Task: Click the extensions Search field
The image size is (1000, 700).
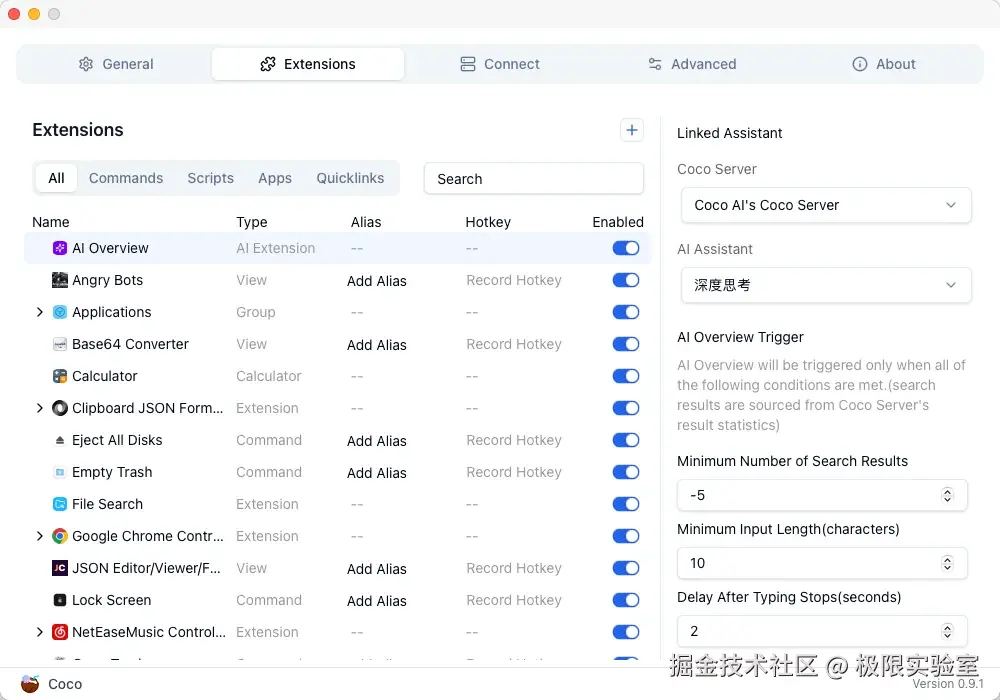Action: pyautogui.click(x=534, y=179)
